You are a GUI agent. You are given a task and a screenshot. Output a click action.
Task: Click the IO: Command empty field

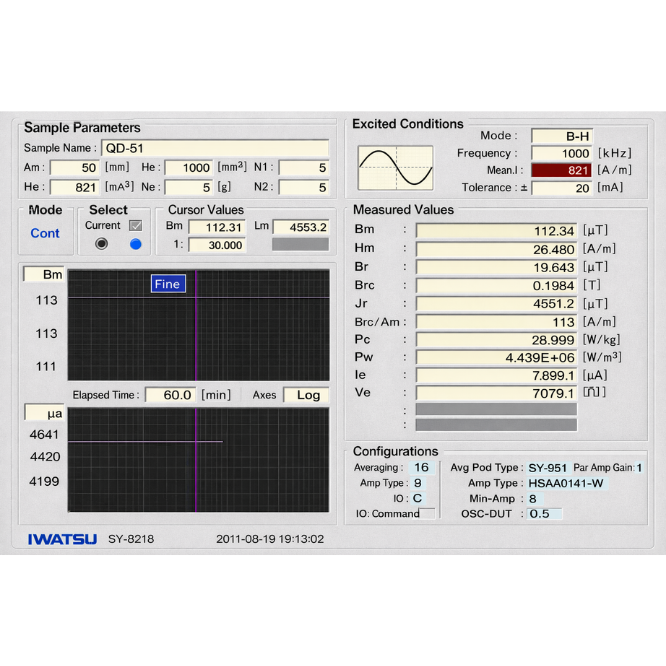[427, 514]
